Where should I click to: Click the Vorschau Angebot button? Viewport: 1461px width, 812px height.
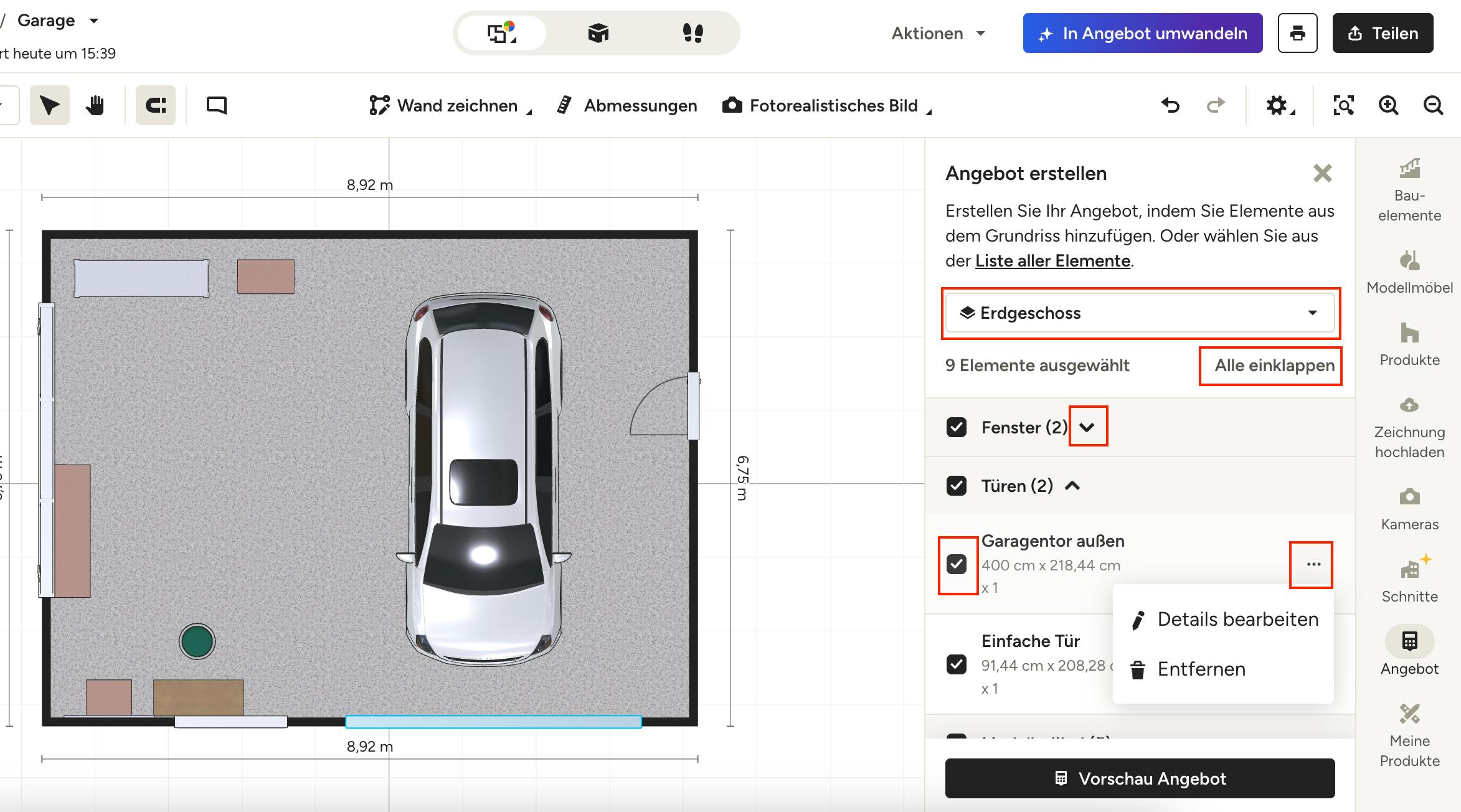point(1140,778)
